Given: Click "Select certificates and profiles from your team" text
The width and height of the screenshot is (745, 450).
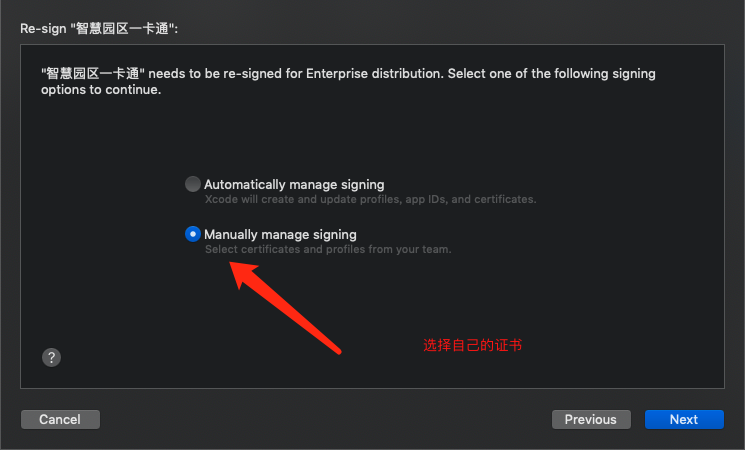Looking at the screenshot, I should (328, 249).
